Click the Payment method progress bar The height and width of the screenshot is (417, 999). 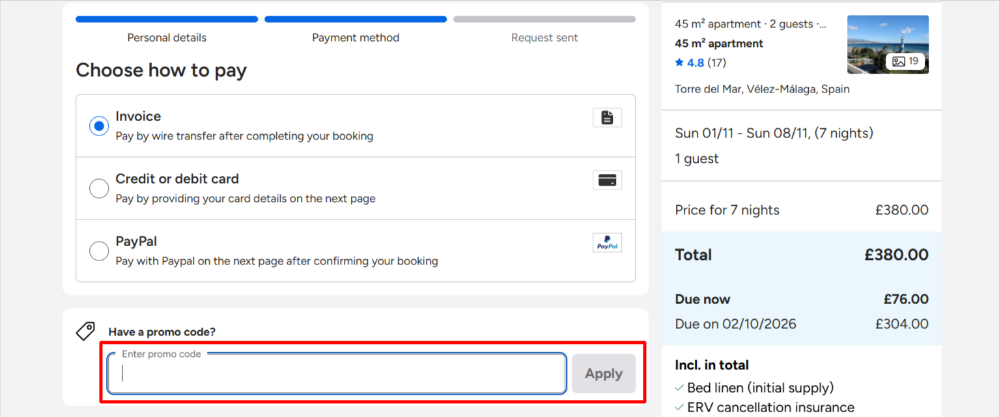click(356, 19)
